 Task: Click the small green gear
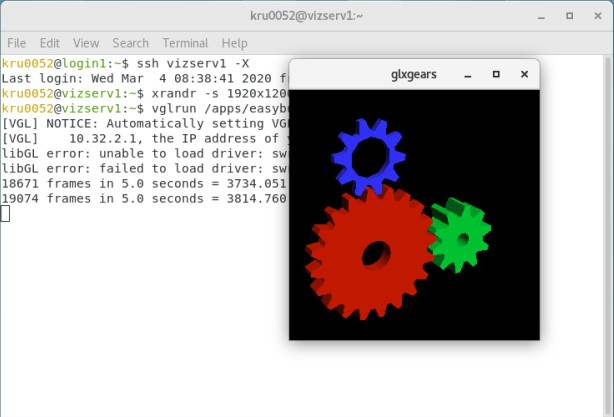pyautogui.click(x=460, y=237)
